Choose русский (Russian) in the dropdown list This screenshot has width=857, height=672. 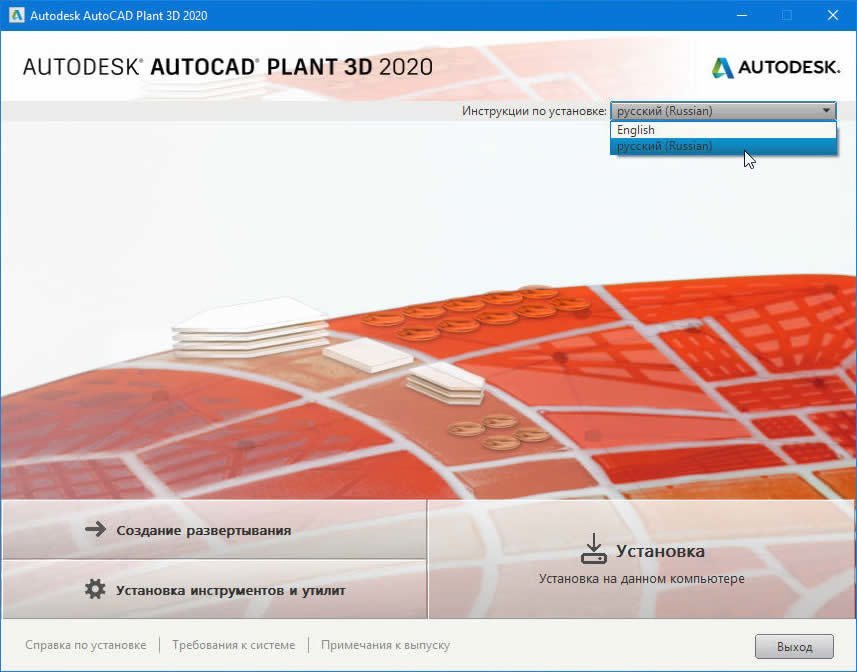tap(723, 146)
